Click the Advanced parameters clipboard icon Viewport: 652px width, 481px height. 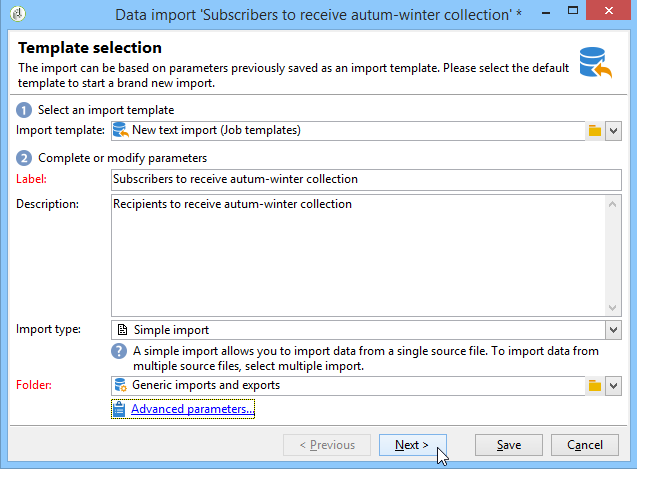119,409
